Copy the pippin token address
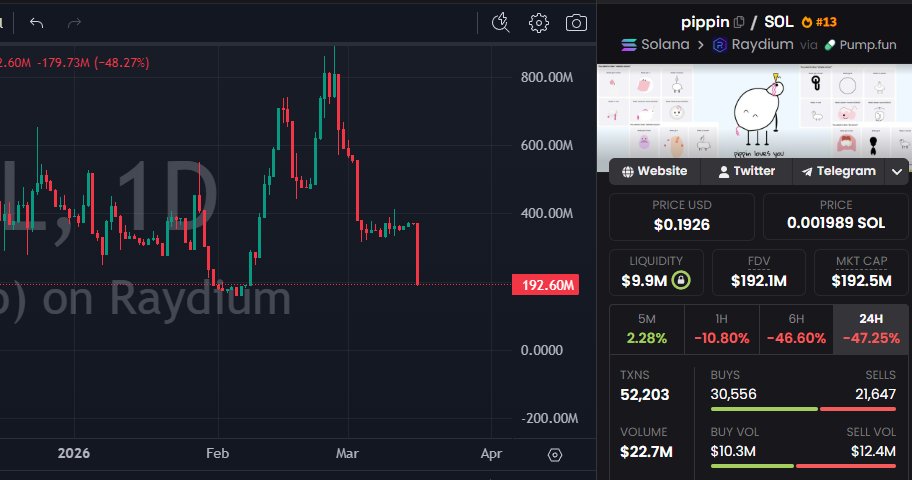Screen dimensions: 912x480 (739, 22)
